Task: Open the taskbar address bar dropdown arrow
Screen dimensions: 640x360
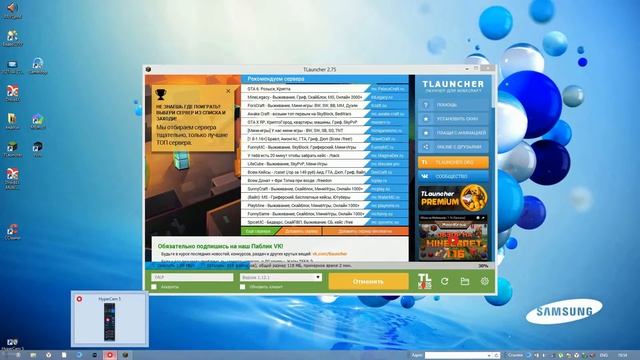Action: point(489,356)
